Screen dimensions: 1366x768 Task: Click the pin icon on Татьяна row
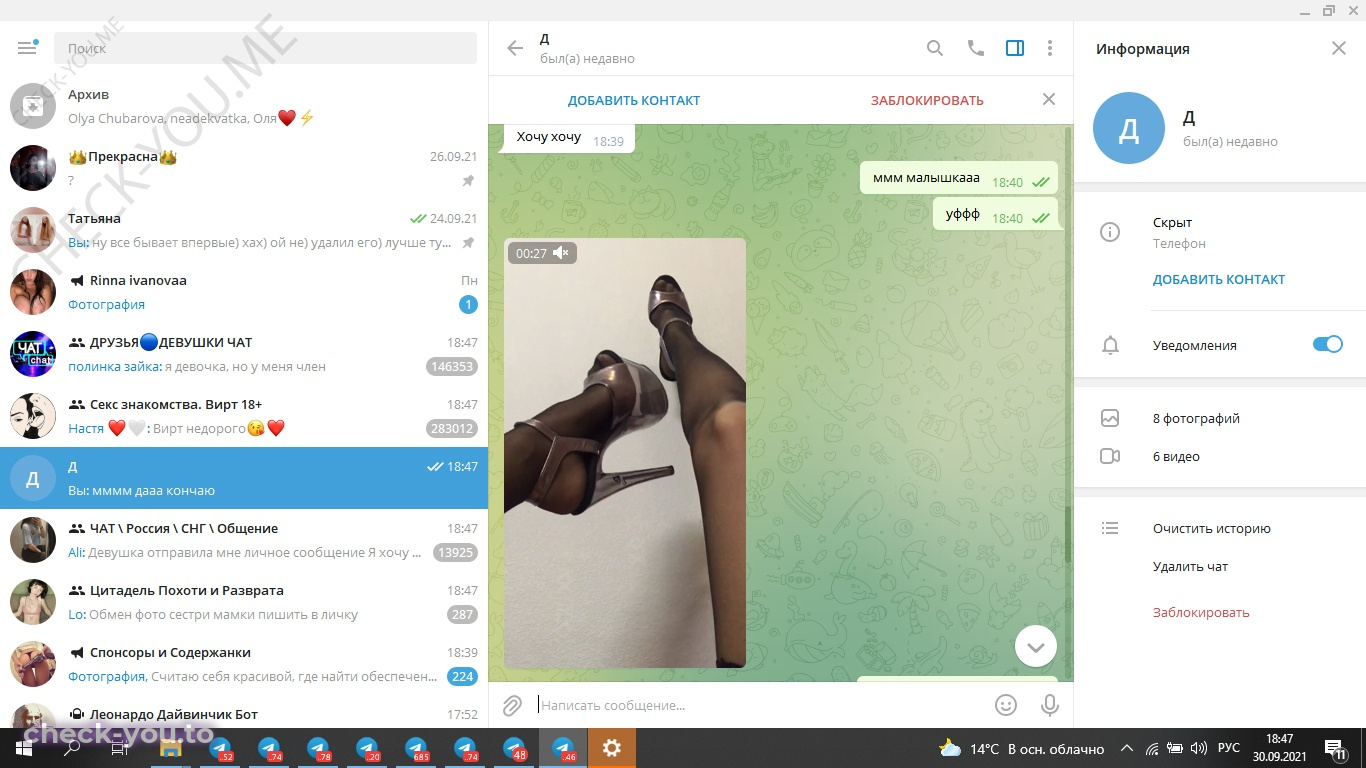click(468, 243)
